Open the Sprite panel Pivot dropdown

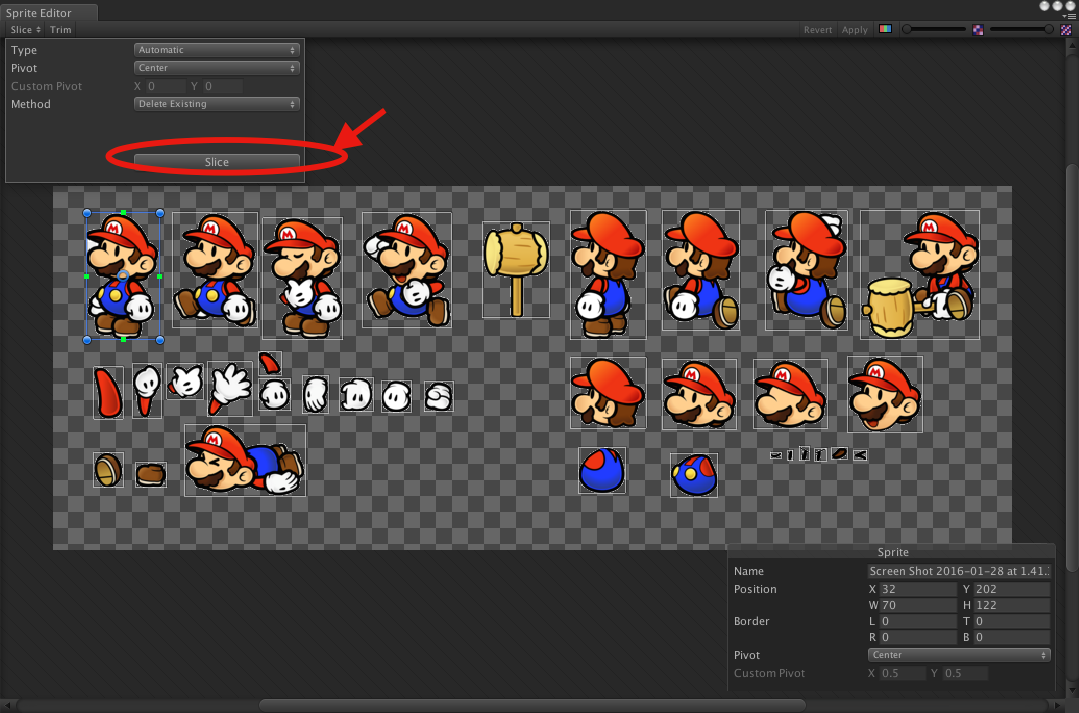(959, 655)
